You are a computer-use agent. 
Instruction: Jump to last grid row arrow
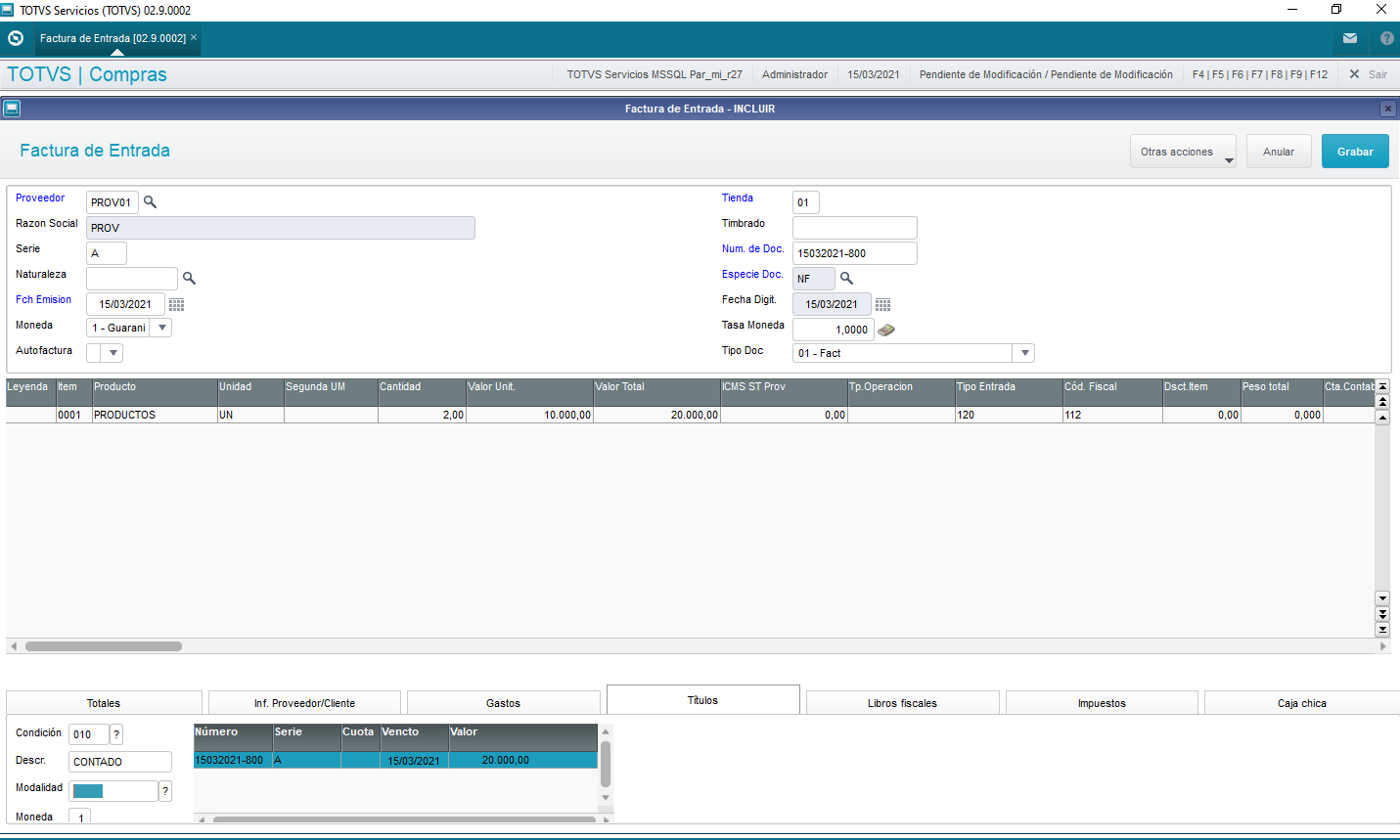1382,631
